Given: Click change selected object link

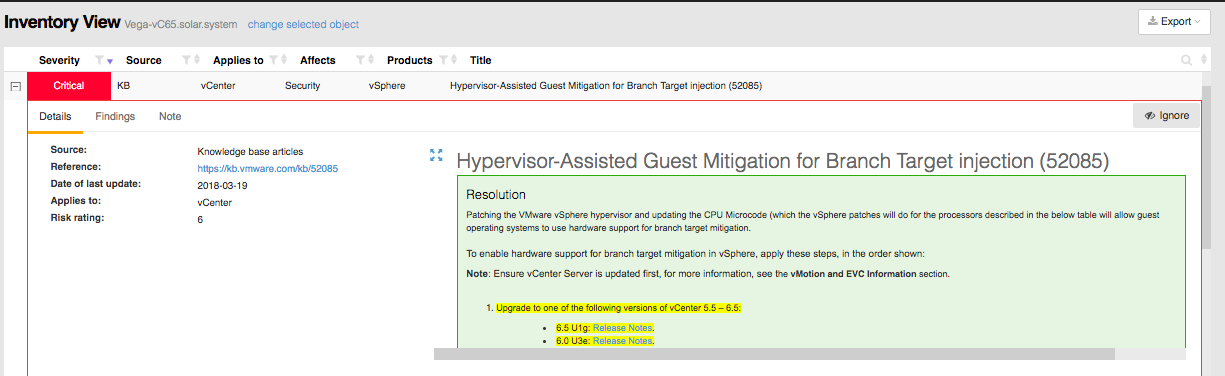Looking at the screenshot, I should 303,24.
